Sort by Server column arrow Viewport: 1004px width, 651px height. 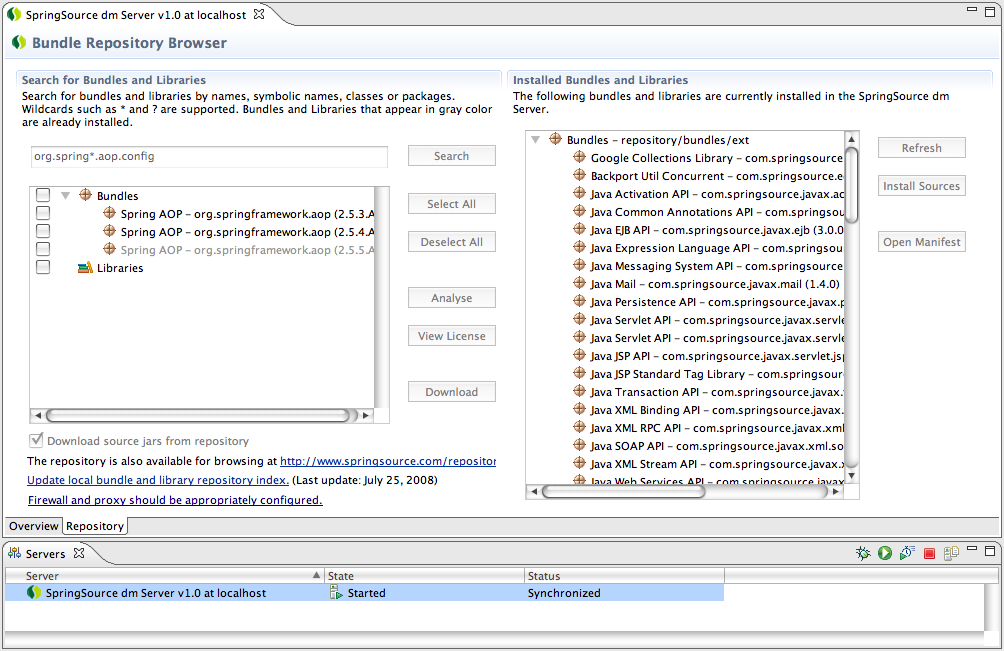click(316, 575)
